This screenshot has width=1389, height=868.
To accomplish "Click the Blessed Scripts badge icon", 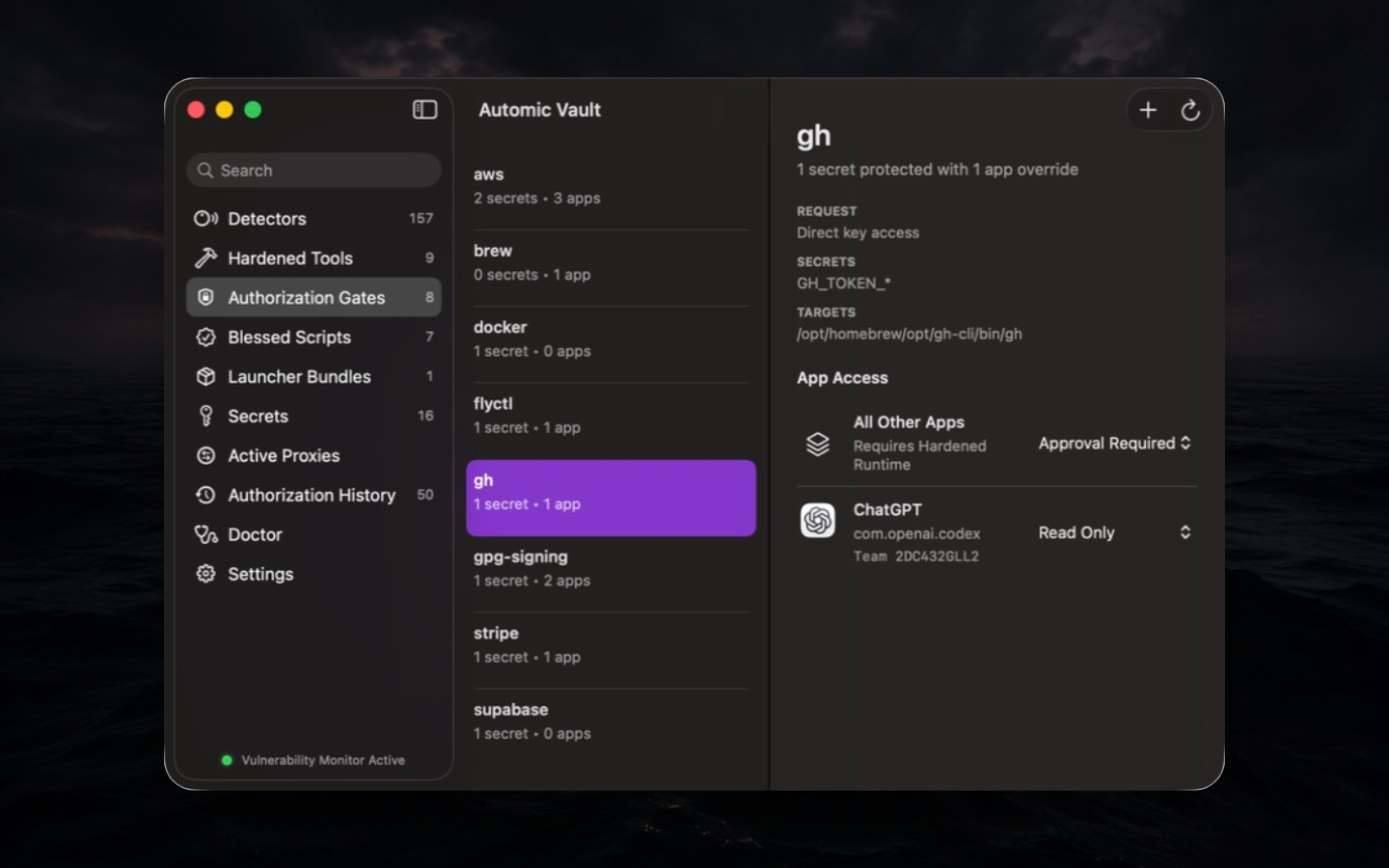I will pos(205,338).
